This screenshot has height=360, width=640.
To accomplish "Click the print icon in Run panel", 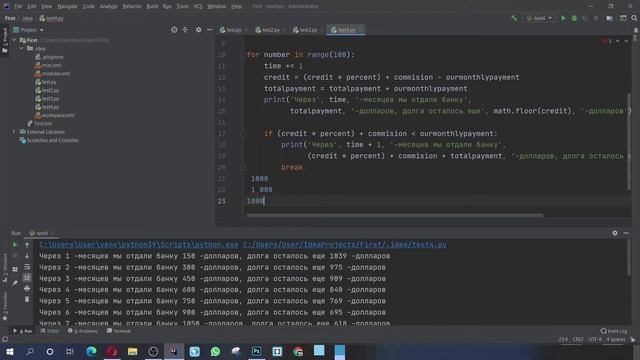I will [27, 289].
